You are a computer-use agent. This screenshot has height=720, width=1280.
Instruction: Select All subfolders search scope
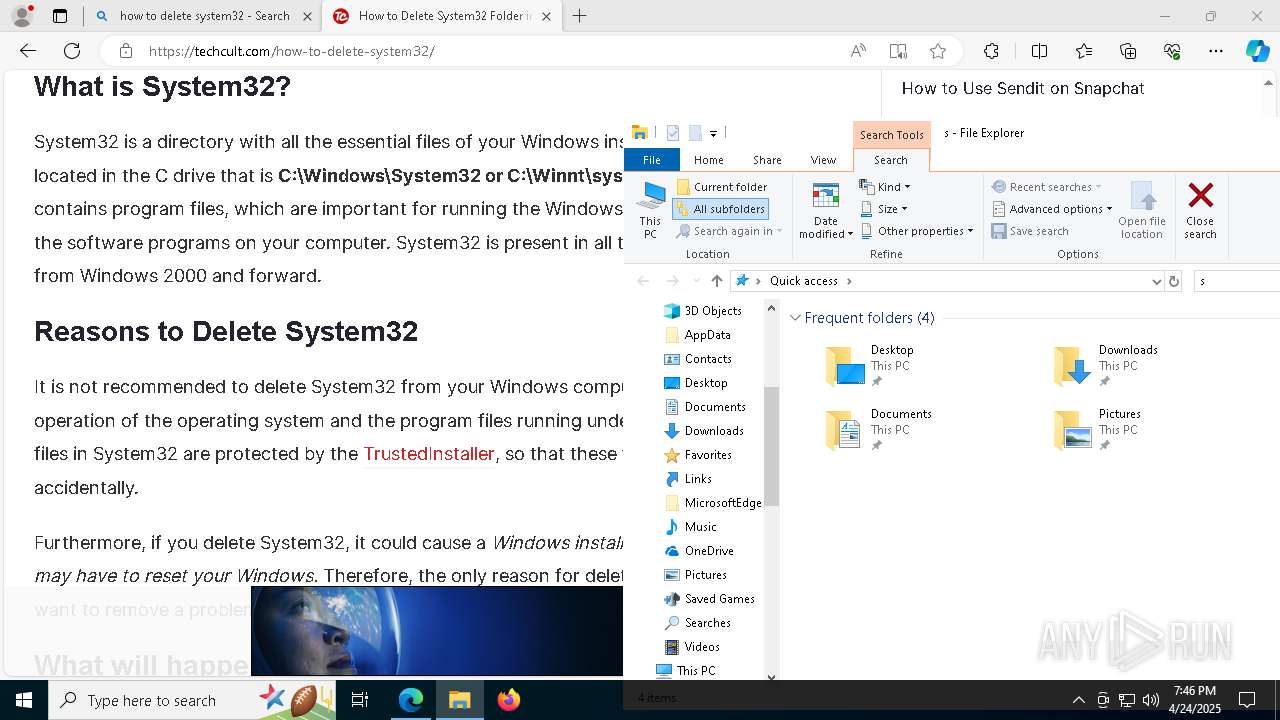(721, 209)
